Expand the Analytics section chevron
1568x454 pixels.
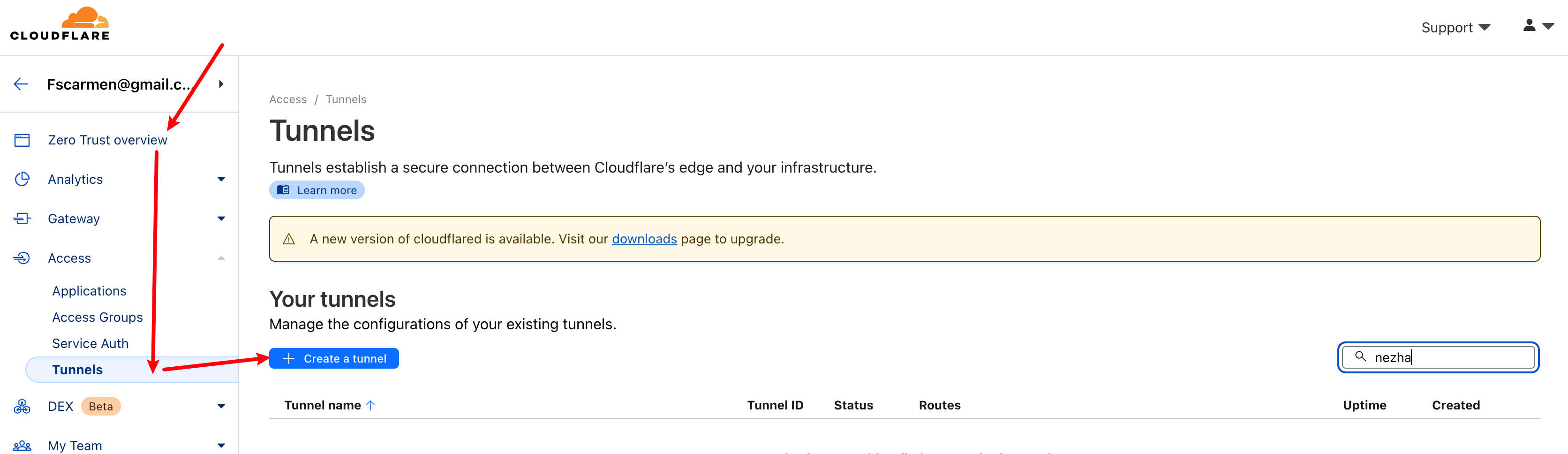point(221,179)
